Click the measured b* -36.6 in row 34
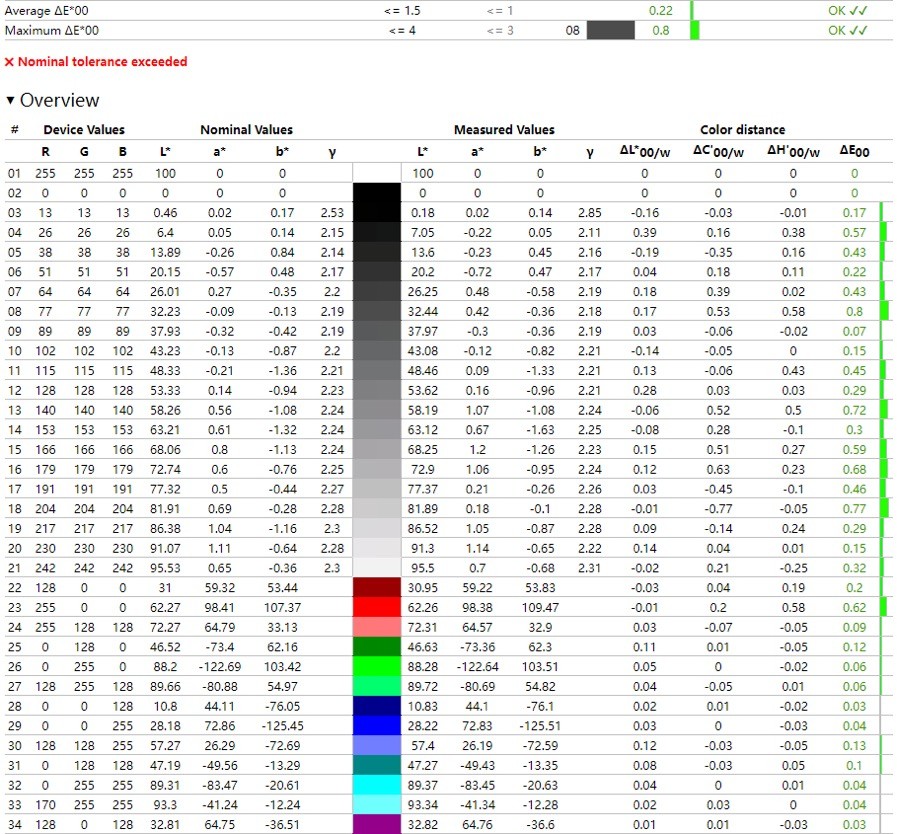 click(540, 824)
